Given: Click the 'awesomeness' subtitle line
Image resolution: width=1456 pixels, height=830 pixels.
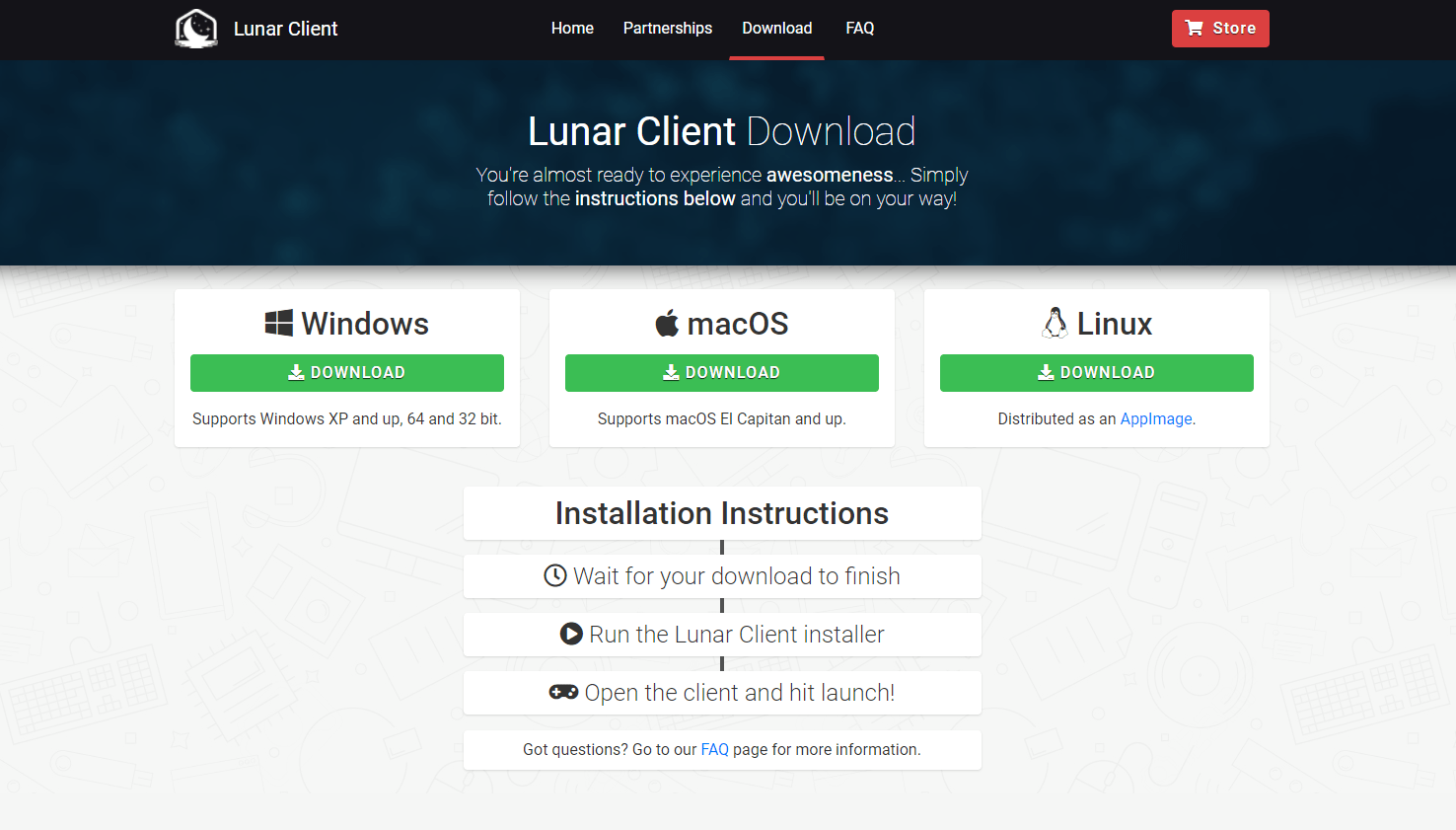Looking at the screenshot, I should click(x=722, y=175).
